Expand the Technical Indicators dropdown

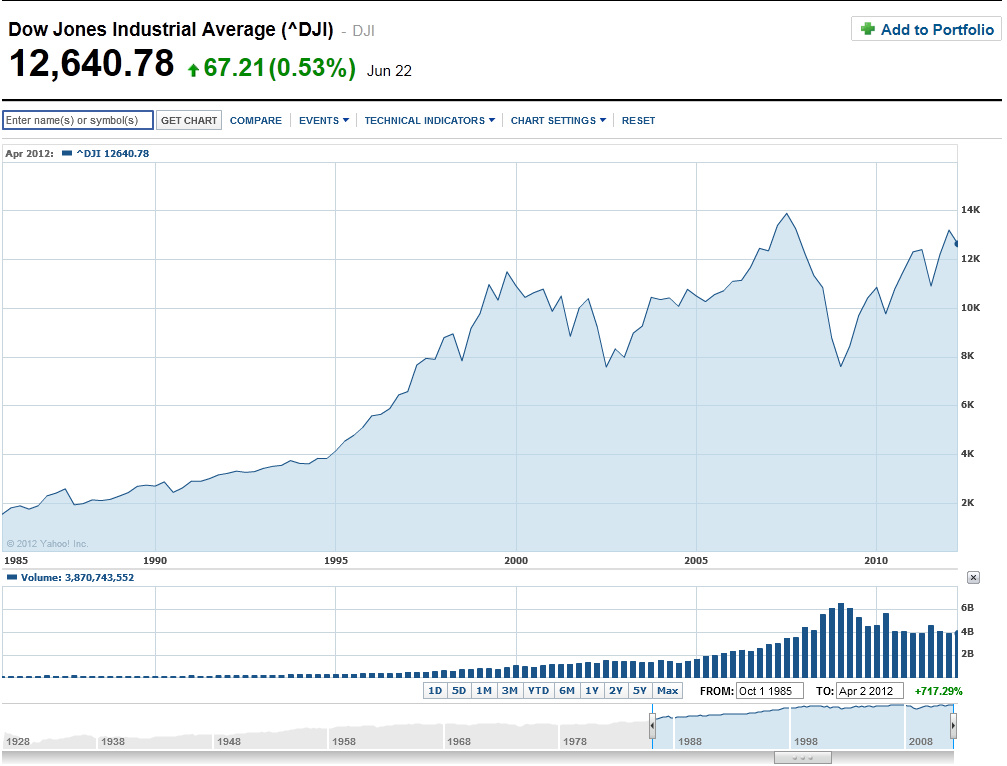430,120
